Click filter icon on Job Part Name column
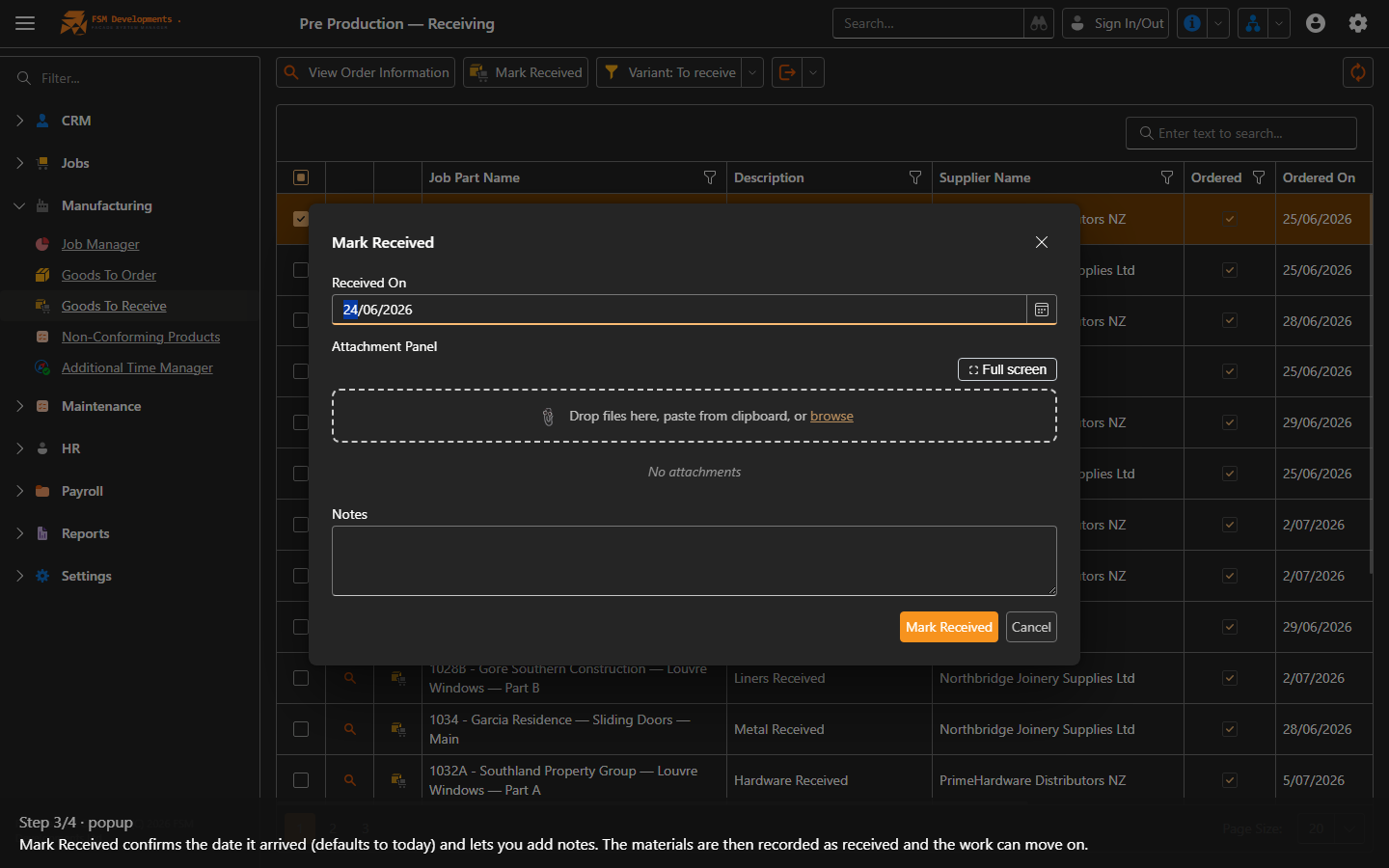1389x868 pixels. pyautogui.click(x=710, y=177)
